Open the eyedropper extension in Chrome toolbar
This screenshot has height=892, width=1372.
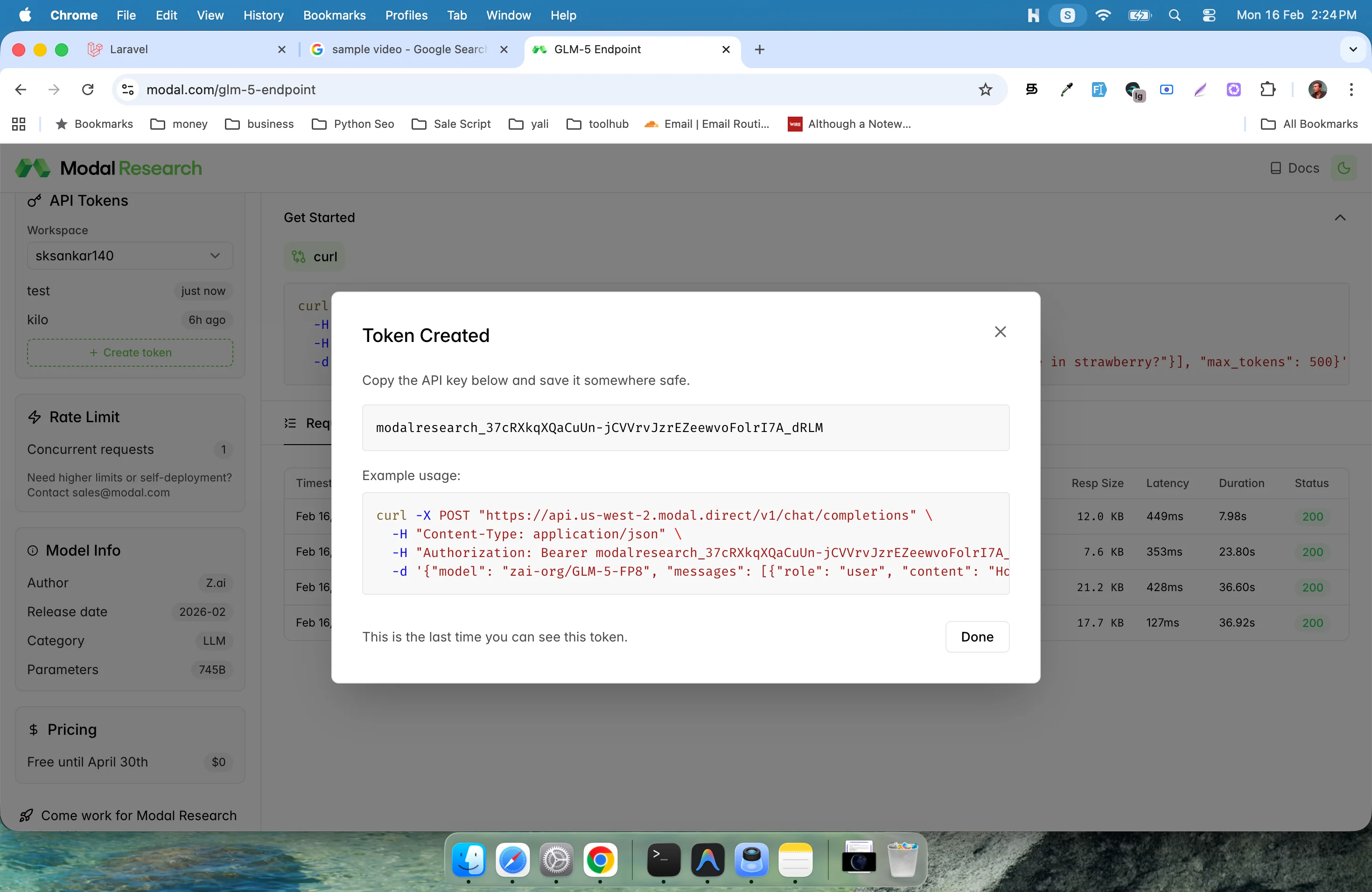(x=1066, y=89)
